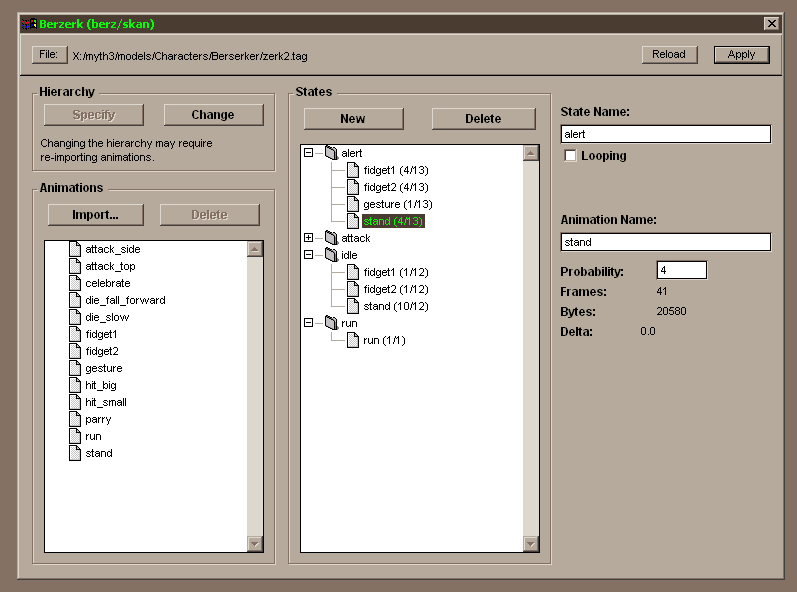Click the Import... button
Viewport: 797px width, 592px height.
pos(95,215)
